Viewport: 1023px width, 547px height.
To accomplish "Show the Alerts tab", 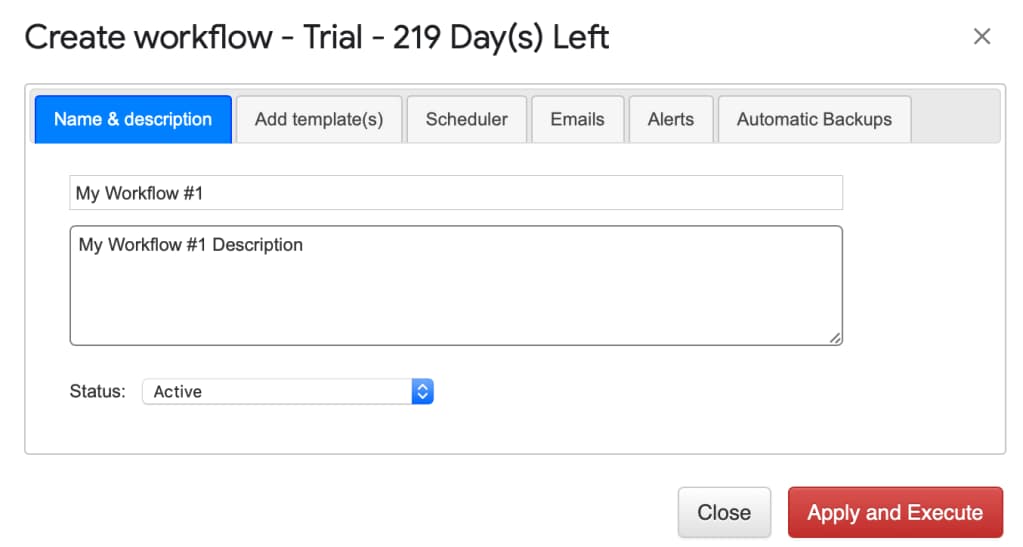I will pyautogui.click(x=670, y=119).
